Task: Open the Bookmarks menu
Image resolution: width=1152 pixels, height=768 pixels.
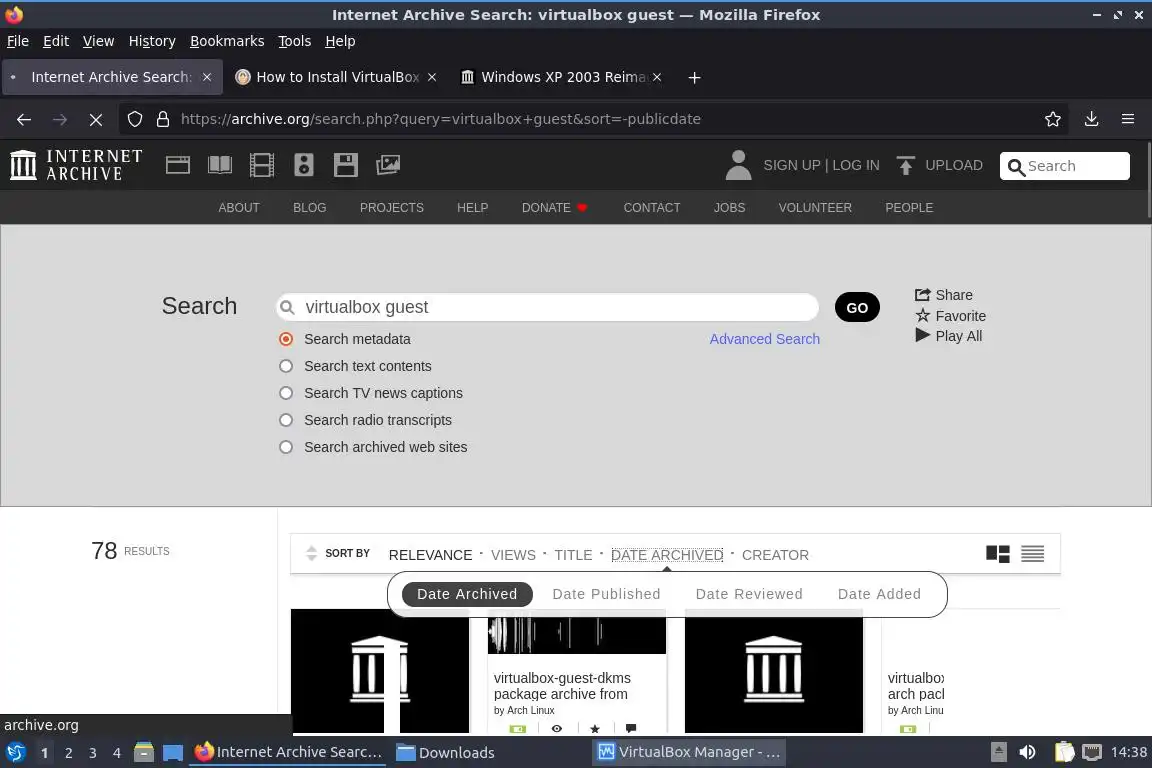Action: coord(227,41)
